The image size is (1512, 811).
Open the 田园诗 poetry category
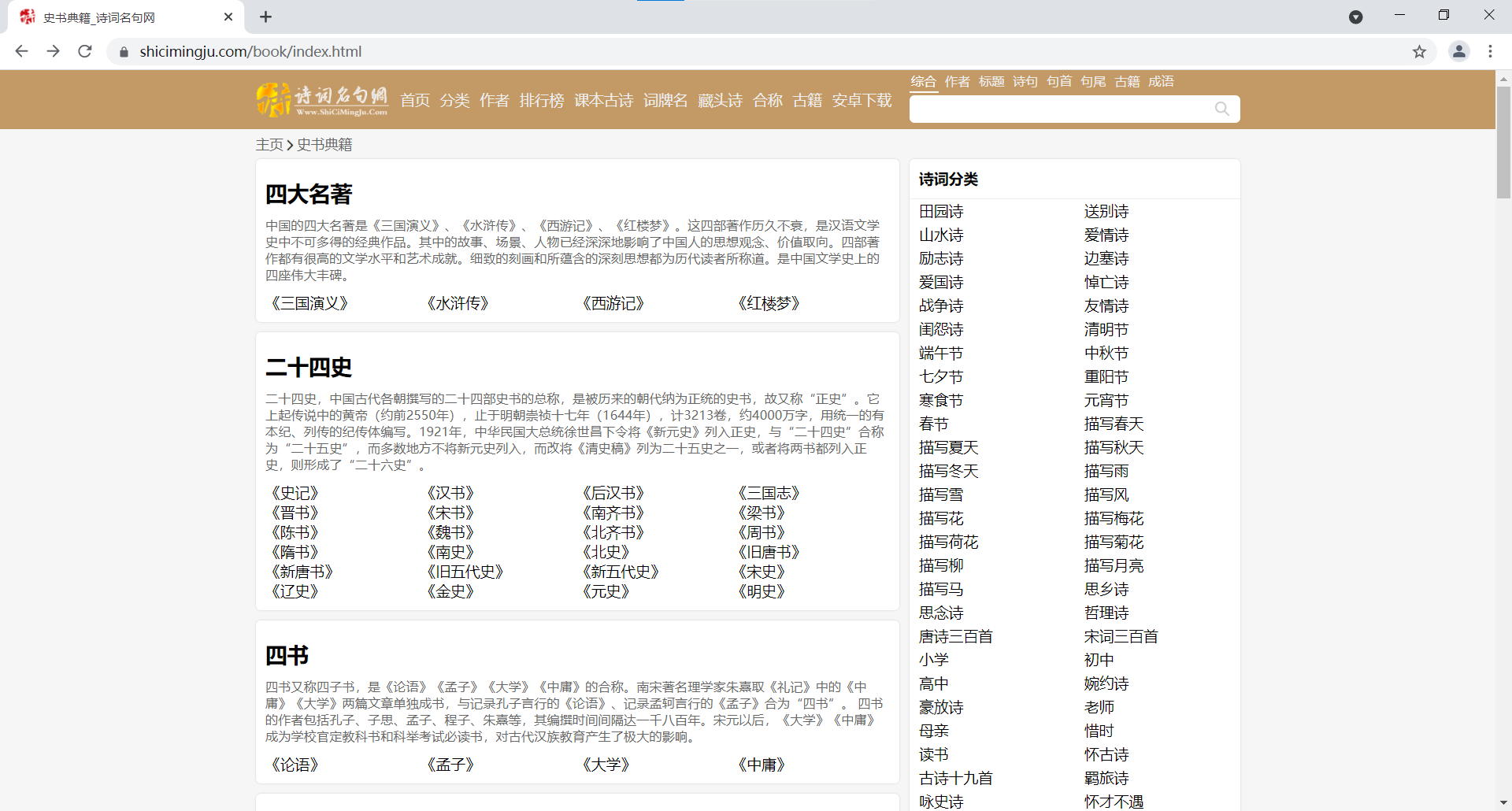(941, 211)
